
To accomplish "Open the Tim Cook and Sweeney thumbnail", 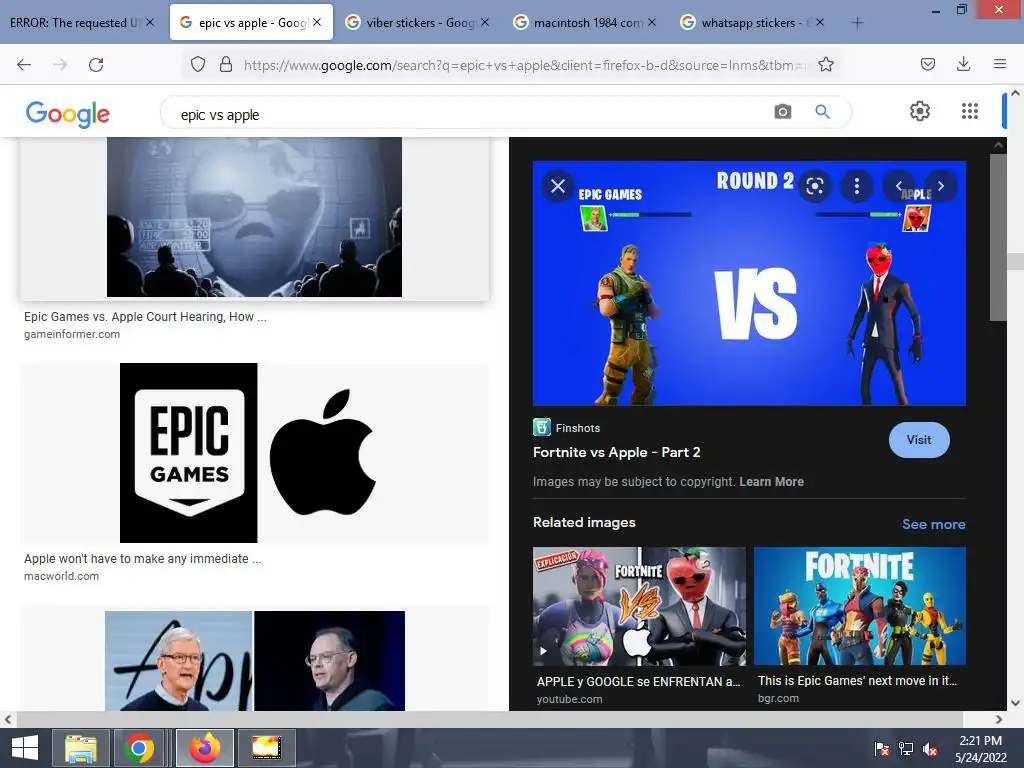I will click(x=254, y=660).
